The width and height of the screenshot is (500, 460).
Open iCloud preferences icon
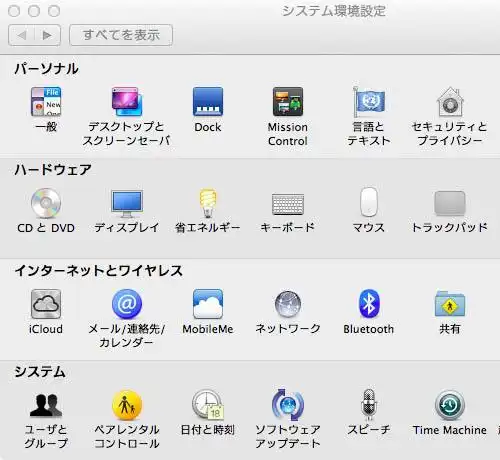[x=46, y=304]
